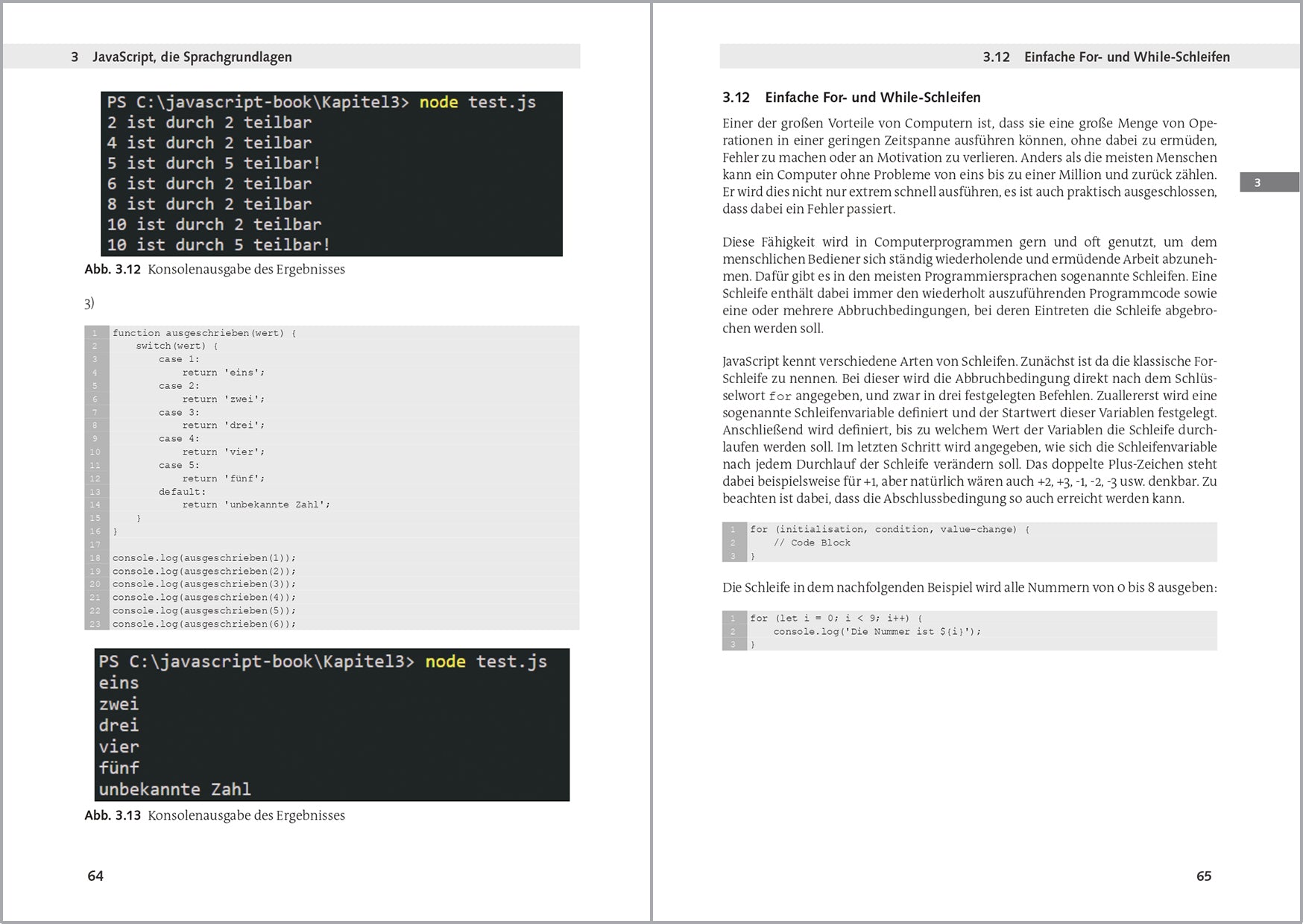Click page number 64
This screenshot has width=1303, height=924.
(94, 877)
